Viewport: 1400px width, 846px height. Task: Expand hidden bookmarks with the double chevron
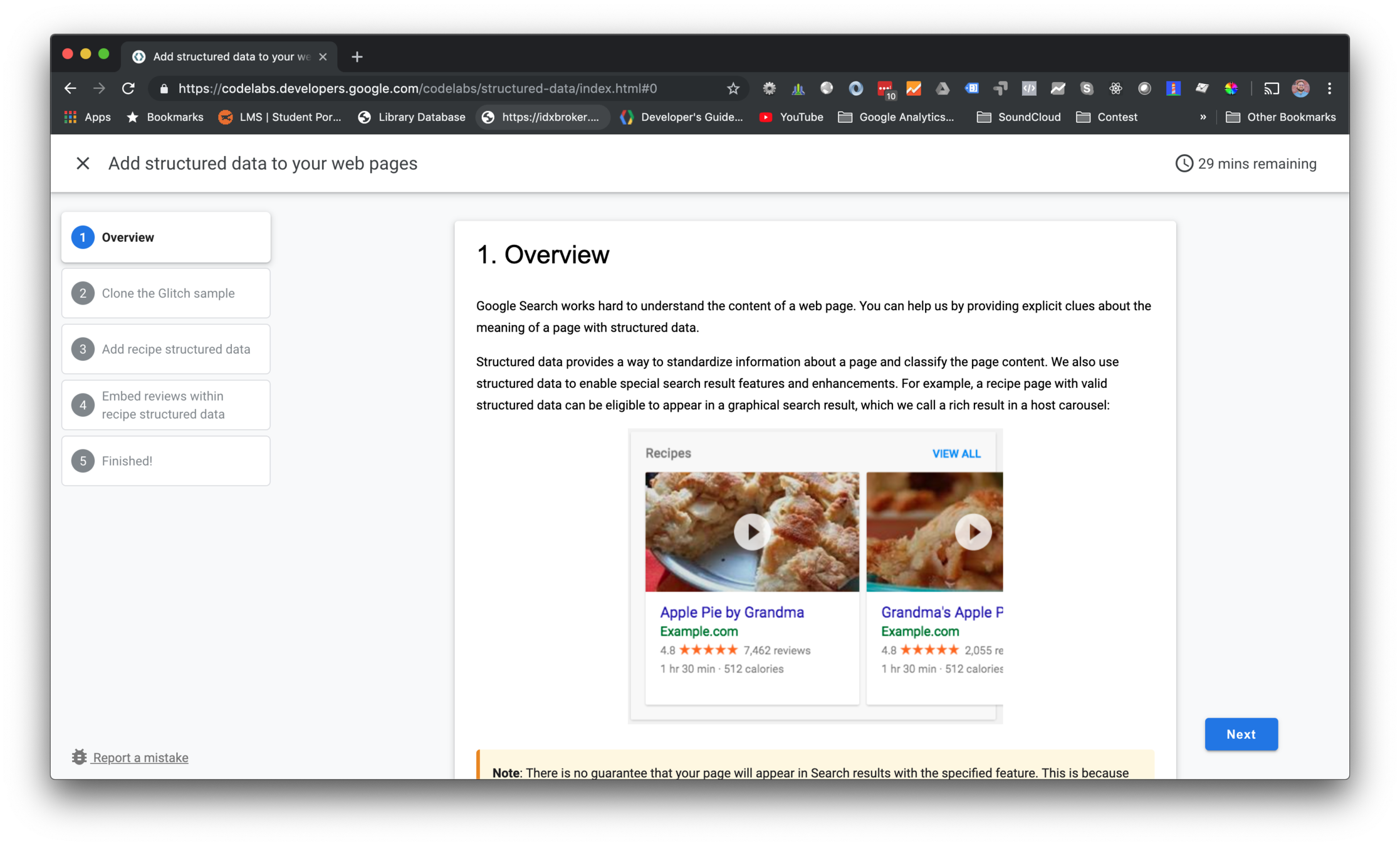[1203, 117]
